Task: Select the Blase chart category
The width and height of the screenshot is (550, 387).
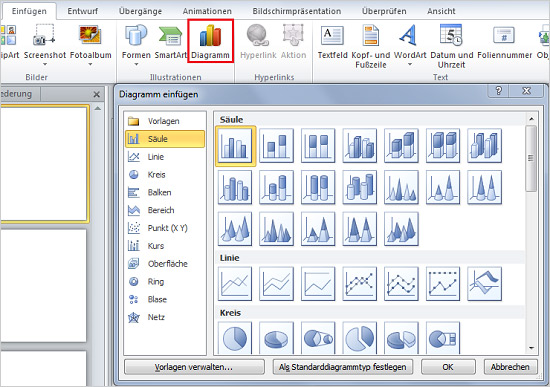Action: [x=165, y=300]
